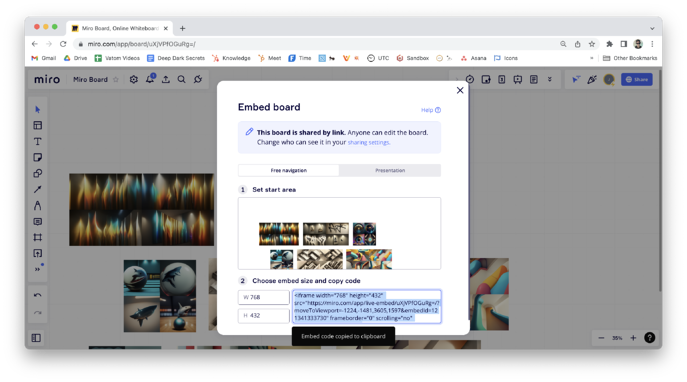Open browser extensions puzzle icon
The height and width of the screenshot is (382, 687).
click(x=609, y=44)
